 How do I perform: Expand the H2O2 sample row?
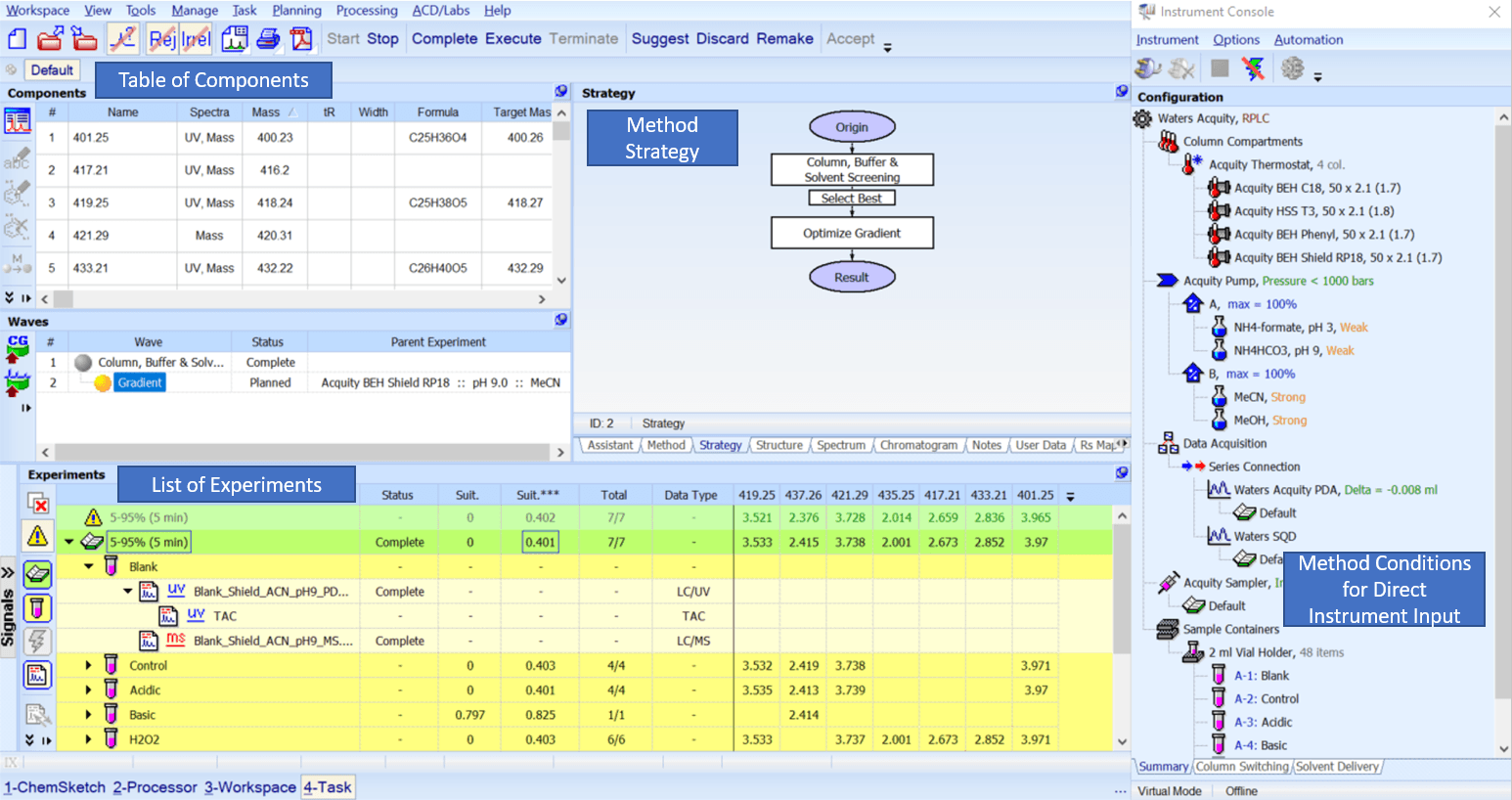88,739
